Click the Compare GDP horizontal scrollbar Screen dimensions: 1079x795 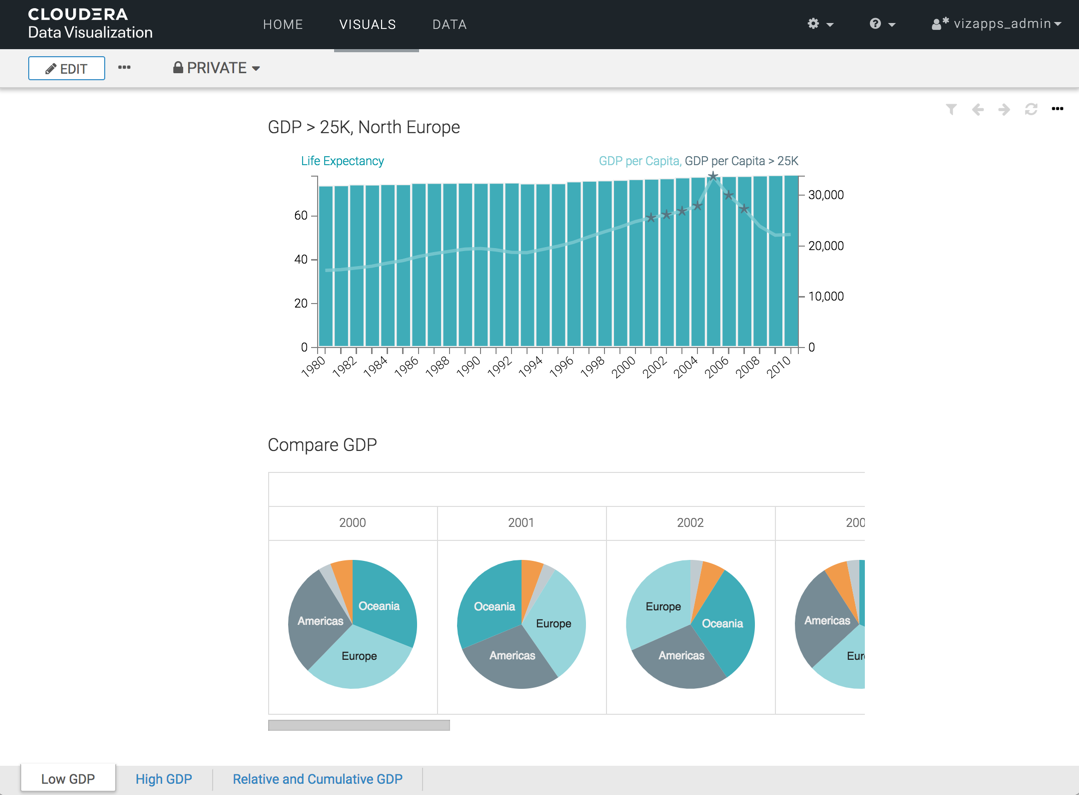[358, 725]
